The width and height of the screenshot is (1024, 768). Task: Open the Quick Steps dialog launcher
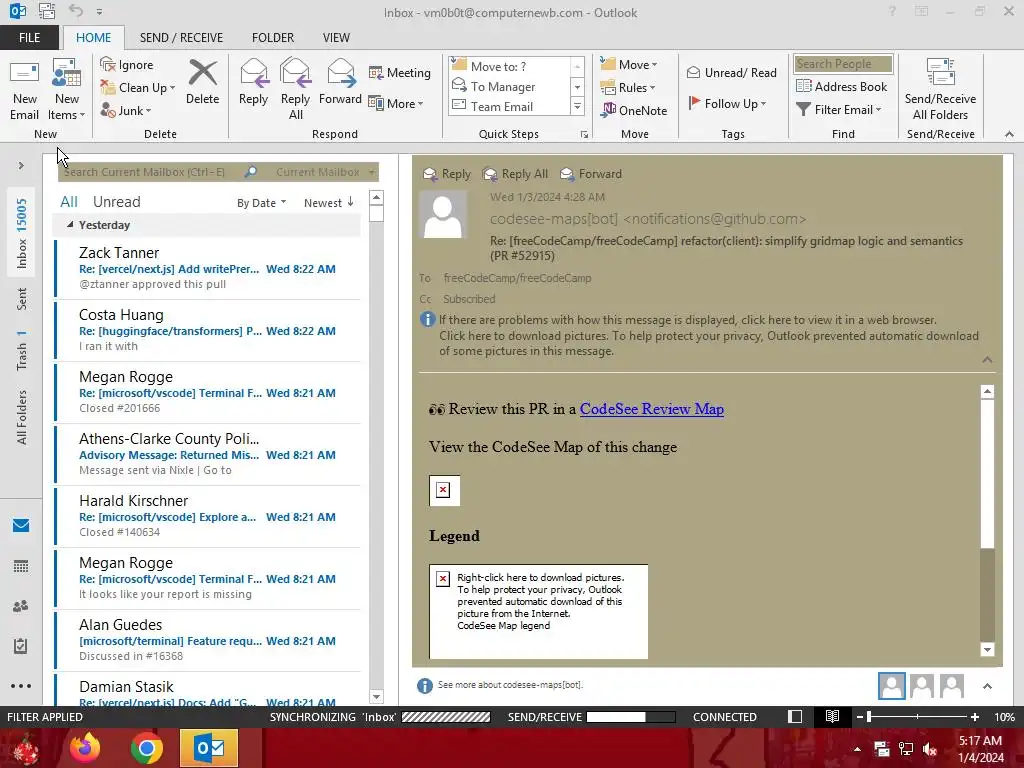point(584,135)
